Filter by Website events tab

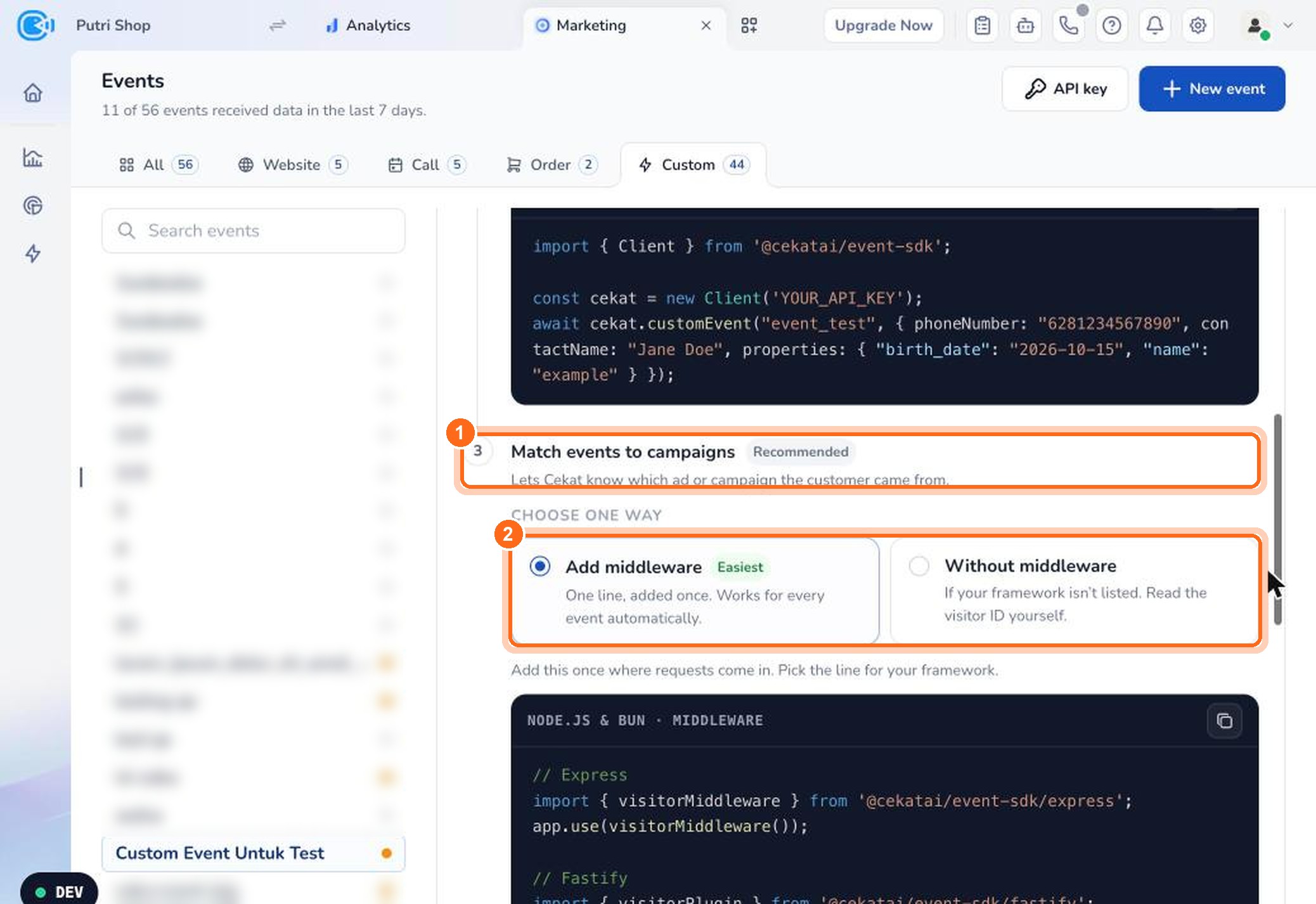point(293,165)
